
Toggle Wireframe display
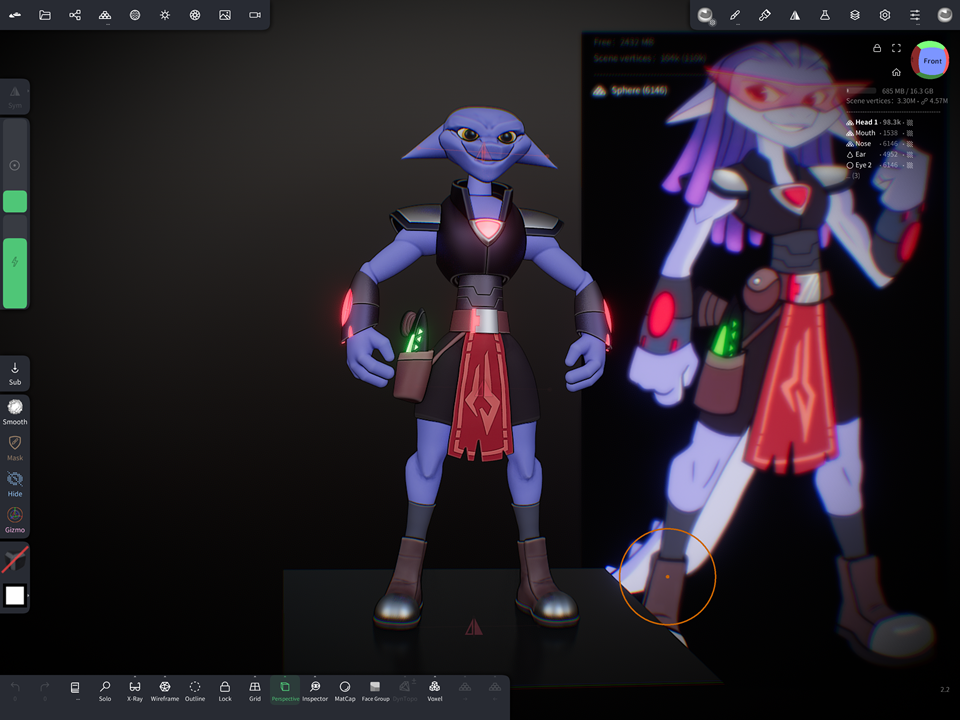(x=165, y=691)
